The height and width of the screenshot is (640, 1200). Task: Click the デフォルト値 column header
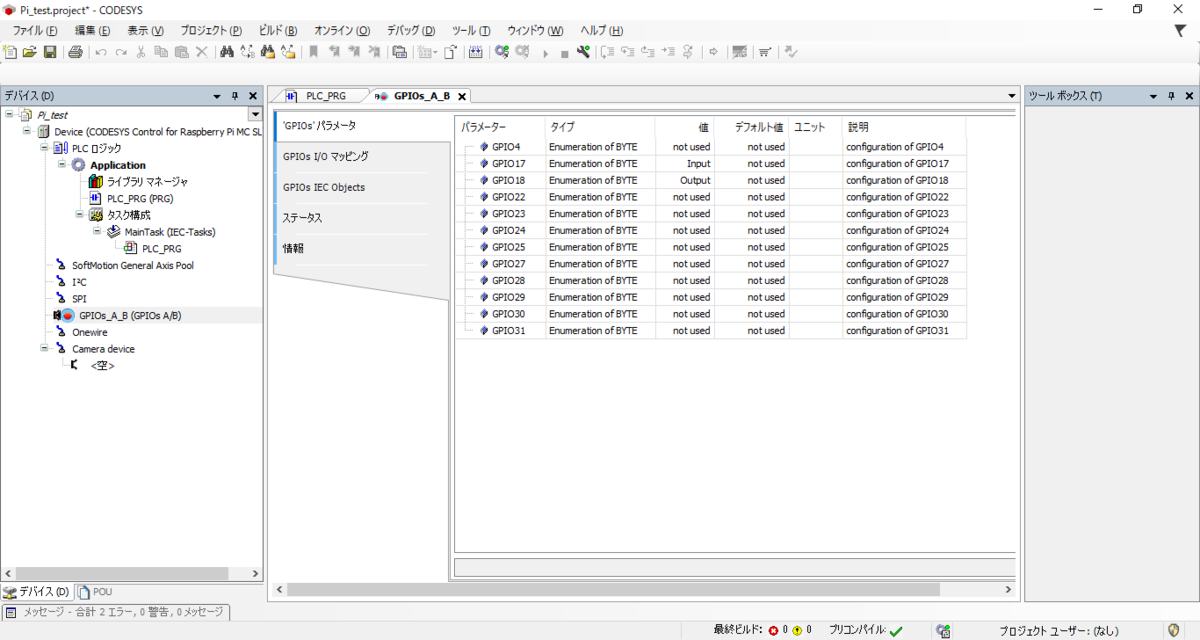(x=751, y=127)
